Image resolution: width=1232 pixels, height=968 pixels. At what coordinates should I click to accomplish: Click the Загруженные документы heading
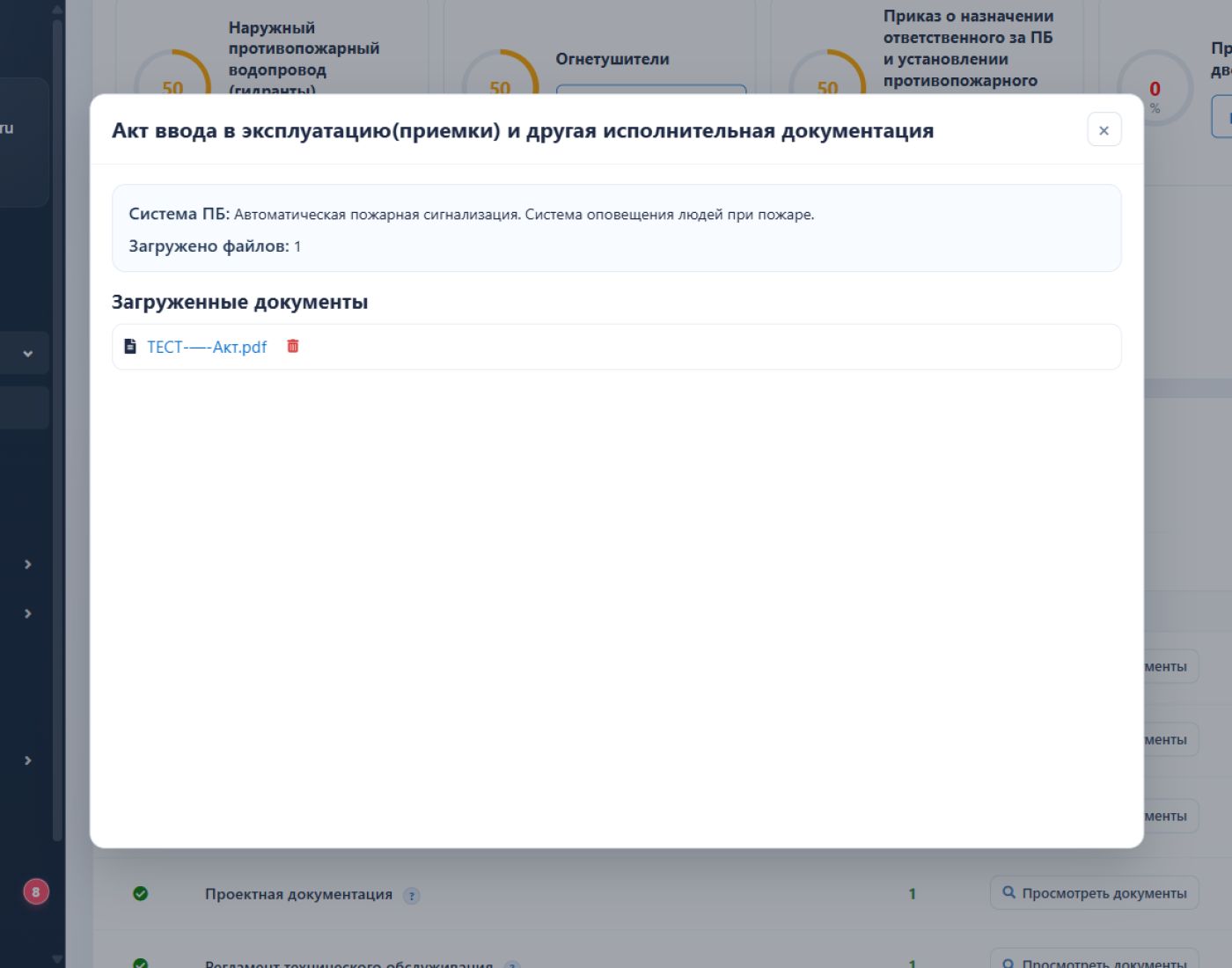click(x=239, y=302)
